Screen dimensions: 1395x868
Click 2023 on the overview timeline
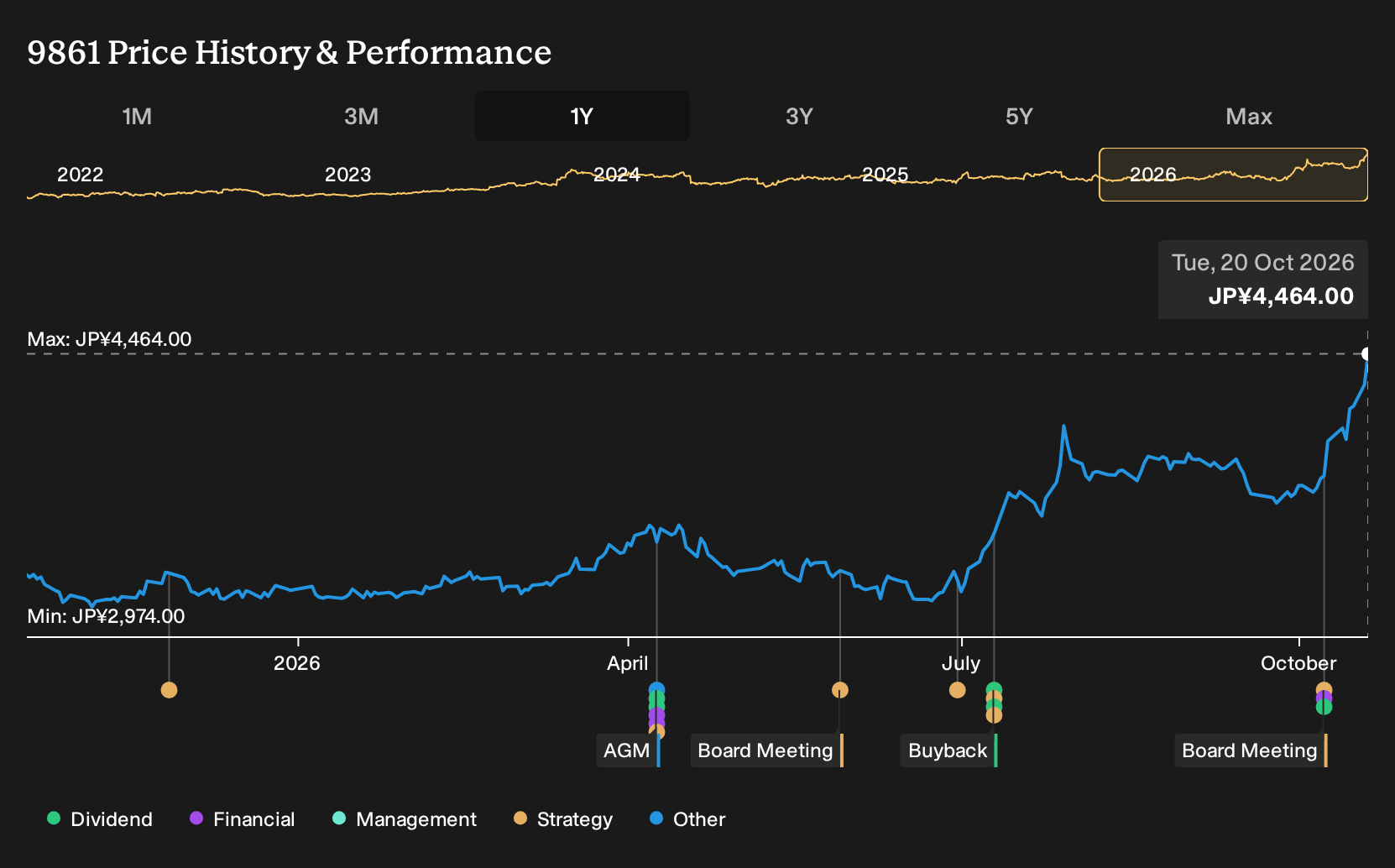347,175
